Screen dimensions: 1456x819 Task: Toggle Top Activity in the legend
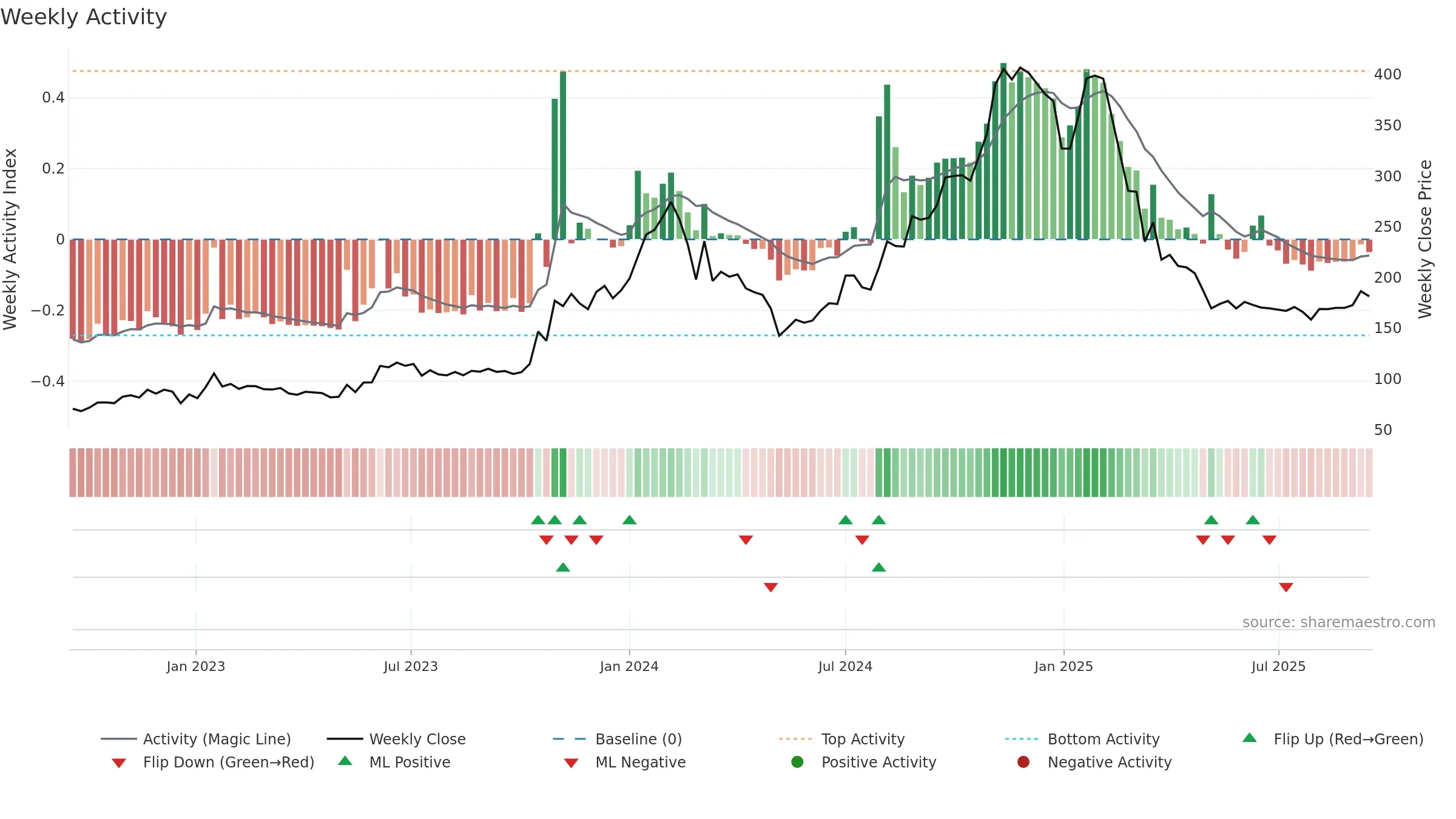click(x=841, y=739)
